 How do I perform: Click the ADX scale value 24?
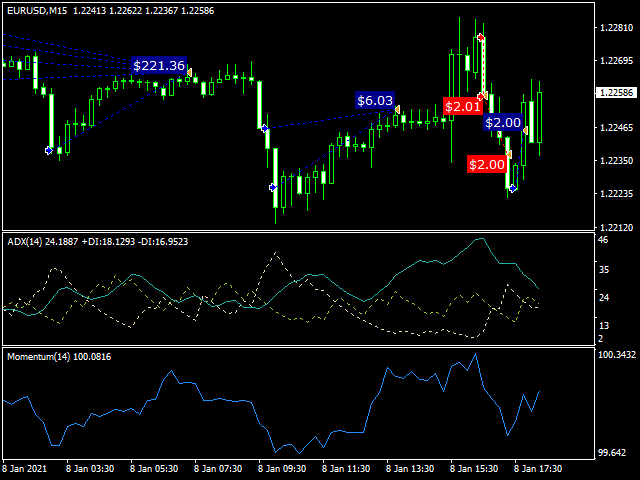tap(603, 298)
